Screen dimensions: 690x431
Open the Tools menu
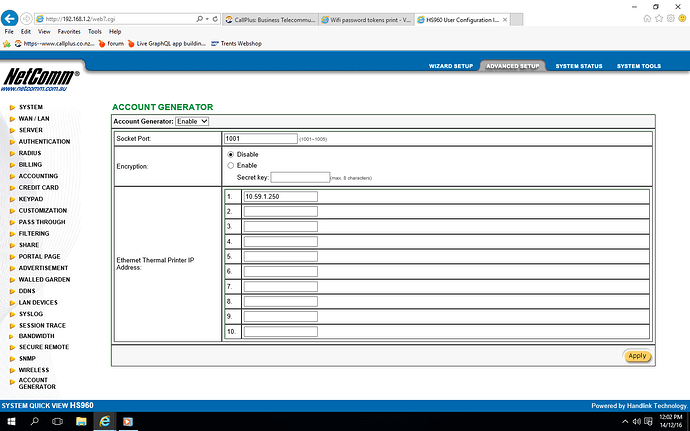click(95, 32)
